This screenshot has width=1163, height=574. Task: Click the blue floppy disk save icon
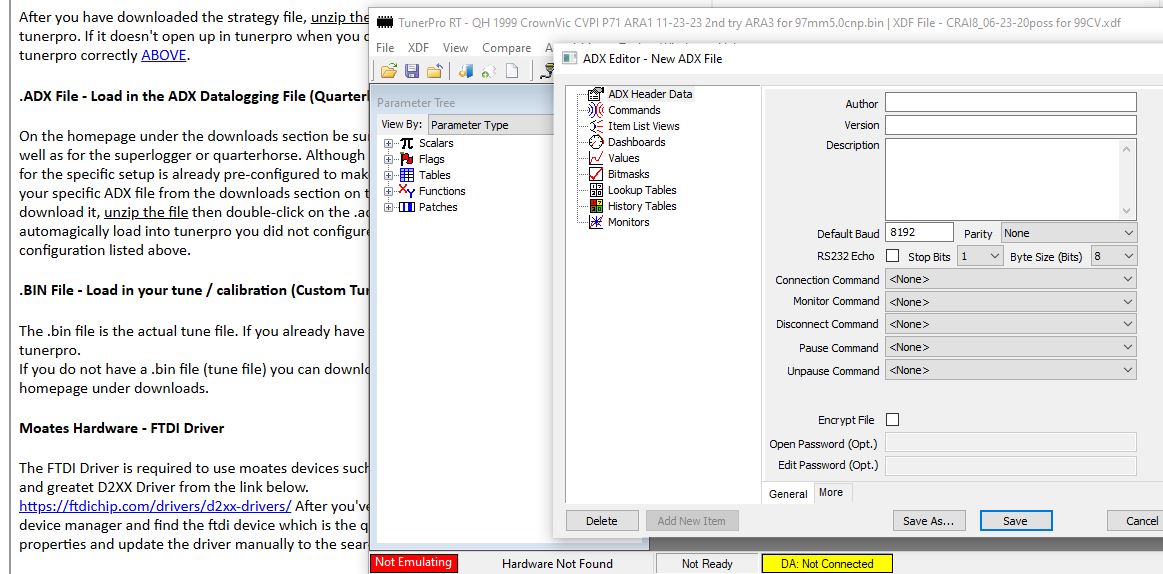point(412,71)
